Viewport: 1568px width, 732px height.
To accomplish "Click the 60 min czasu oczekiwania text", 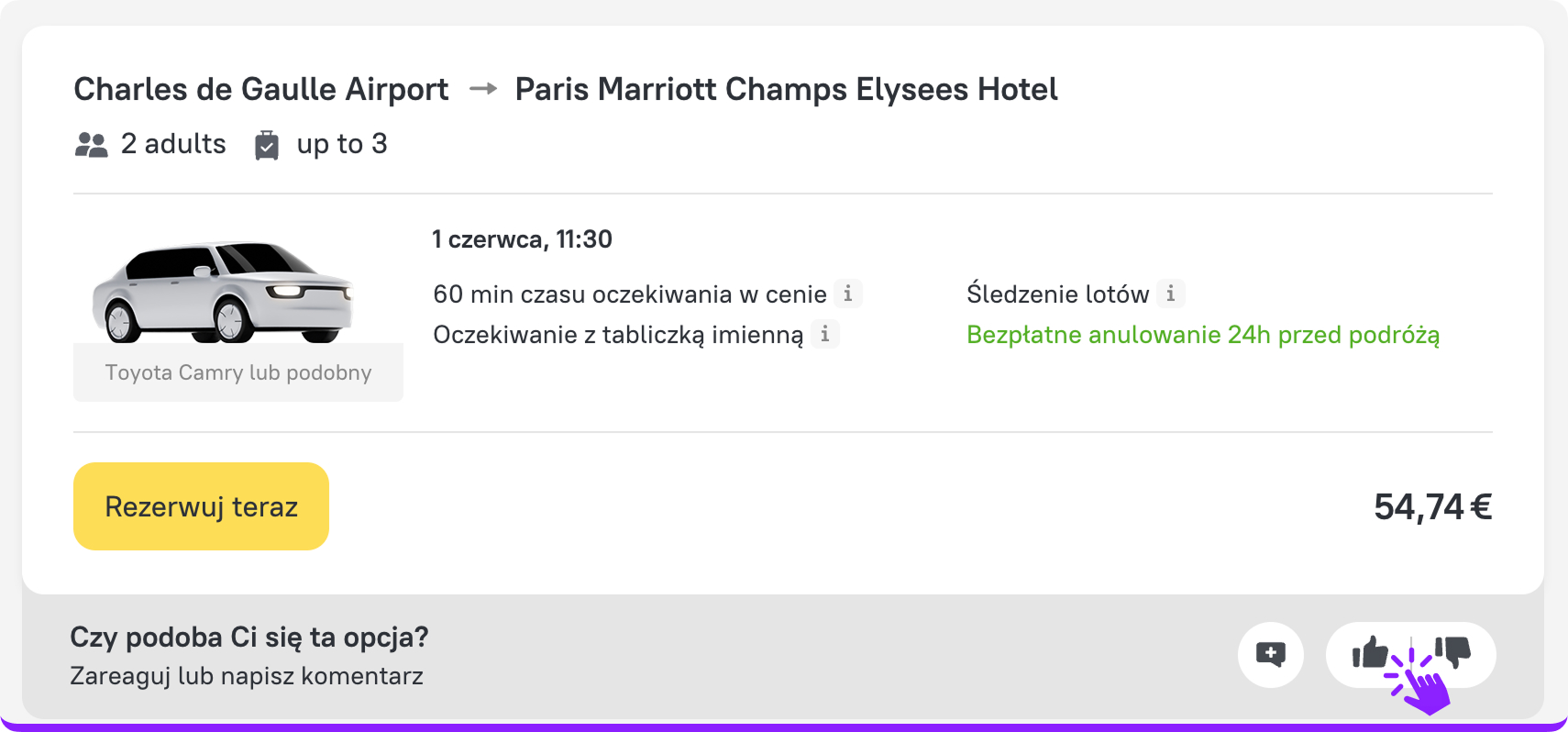I will [629, 294].
